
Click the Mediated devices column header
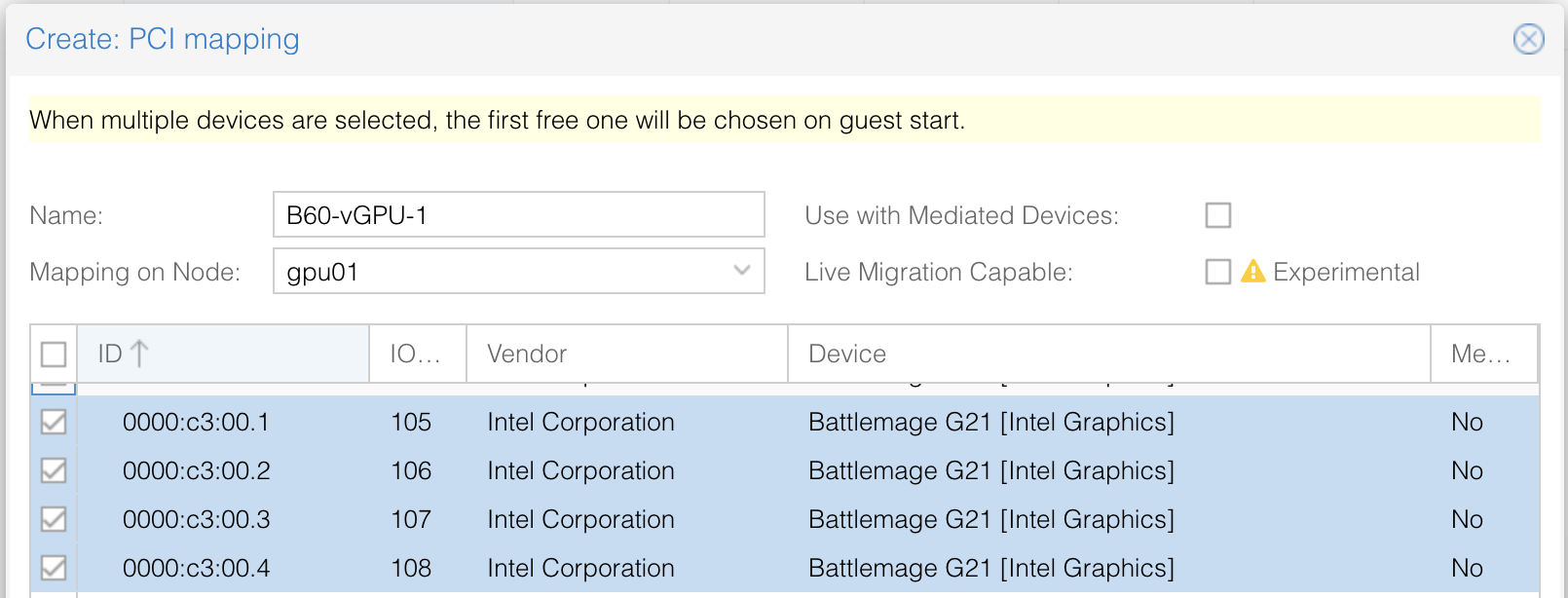pyautogui.click(x=1480, y=354)
